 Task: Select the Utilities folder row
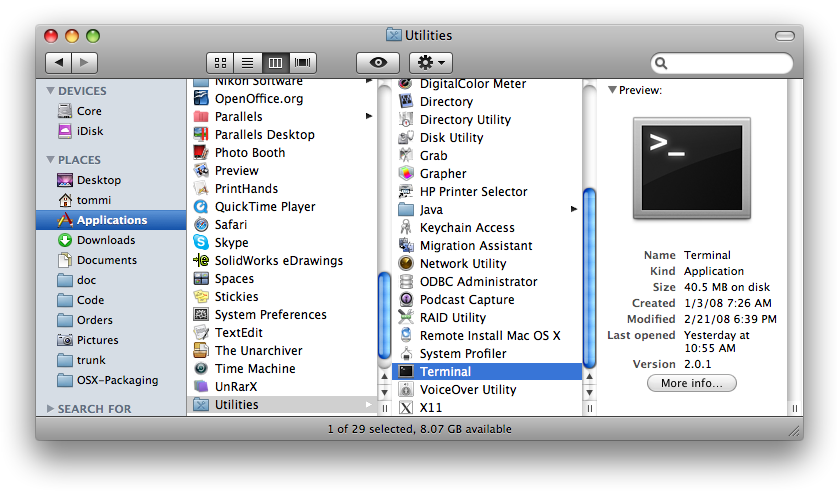click(x=282, y=405)
